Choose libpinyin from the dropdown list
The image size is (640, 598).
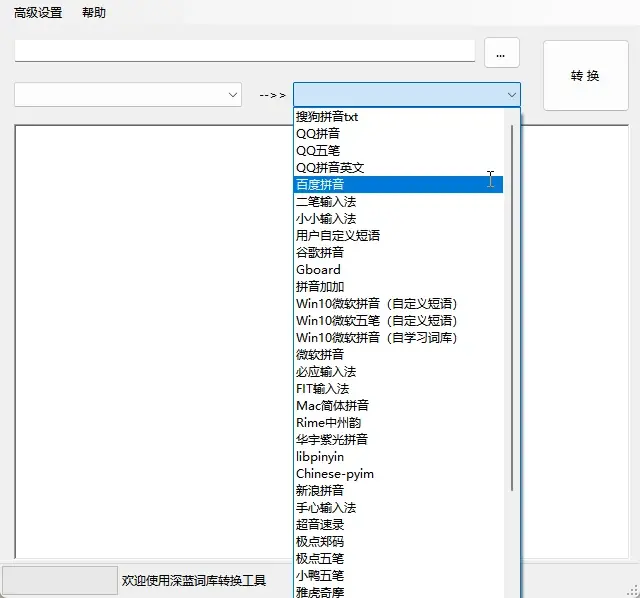(x=319, y=457)
